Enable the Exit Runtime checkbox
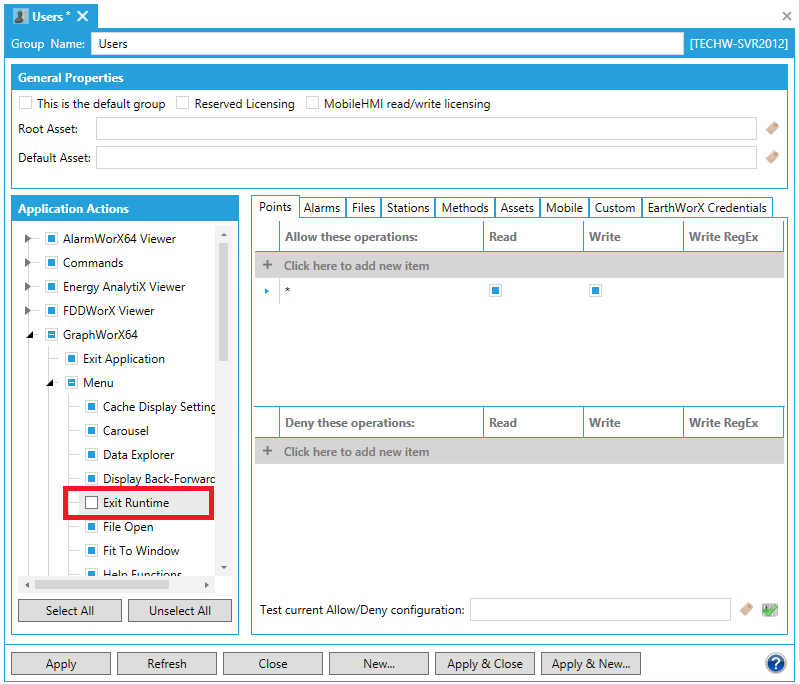 tap(92, 503)
